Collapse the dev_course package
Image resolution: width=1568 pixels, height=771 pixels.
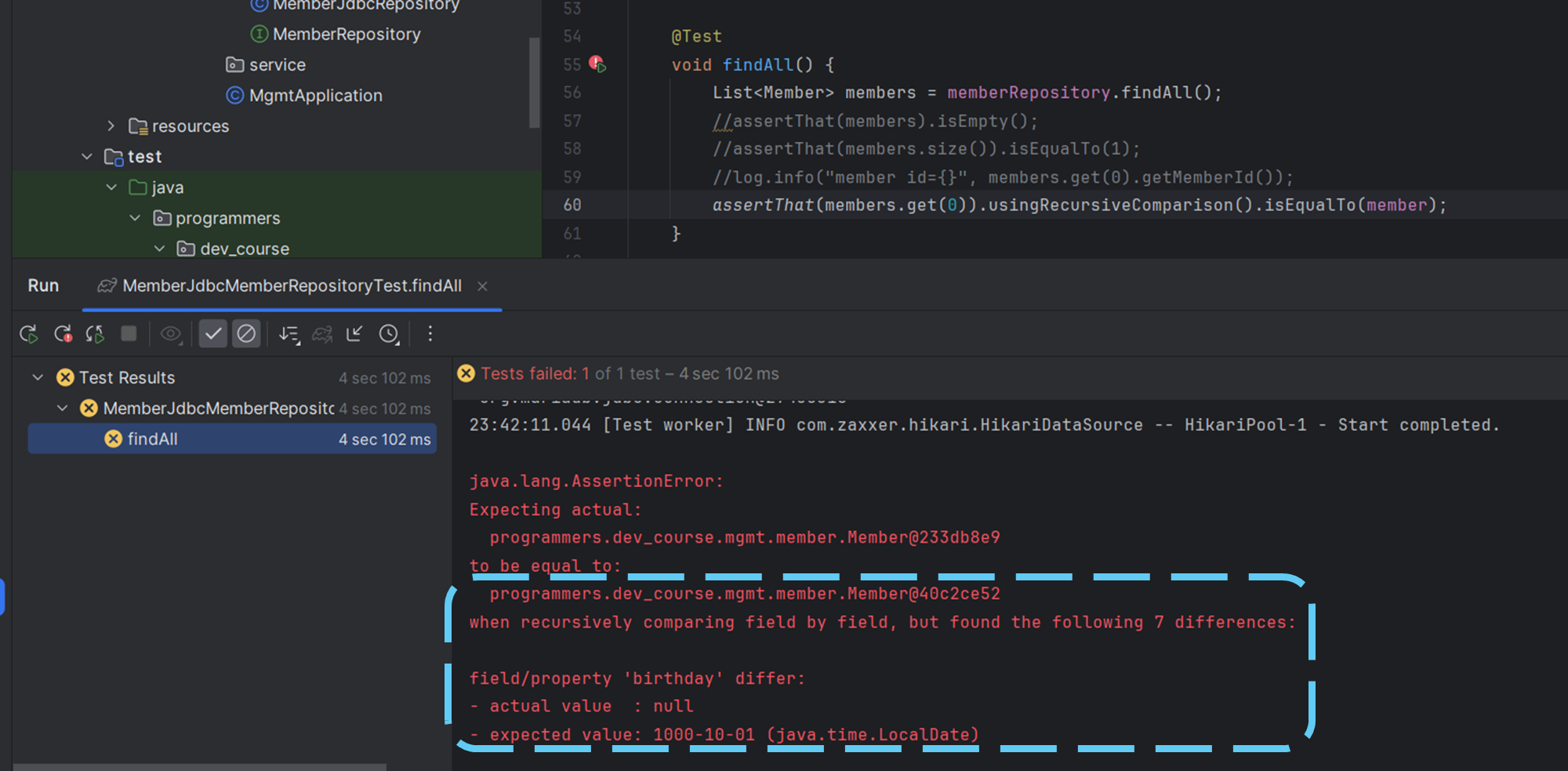point(160,248)
